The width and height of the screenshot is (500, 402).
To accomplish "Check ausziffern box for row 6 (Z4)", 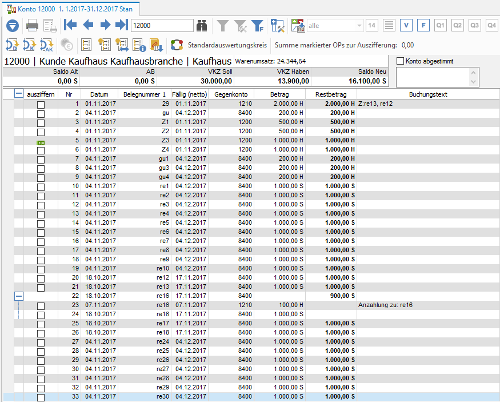I will pos(41,151).
